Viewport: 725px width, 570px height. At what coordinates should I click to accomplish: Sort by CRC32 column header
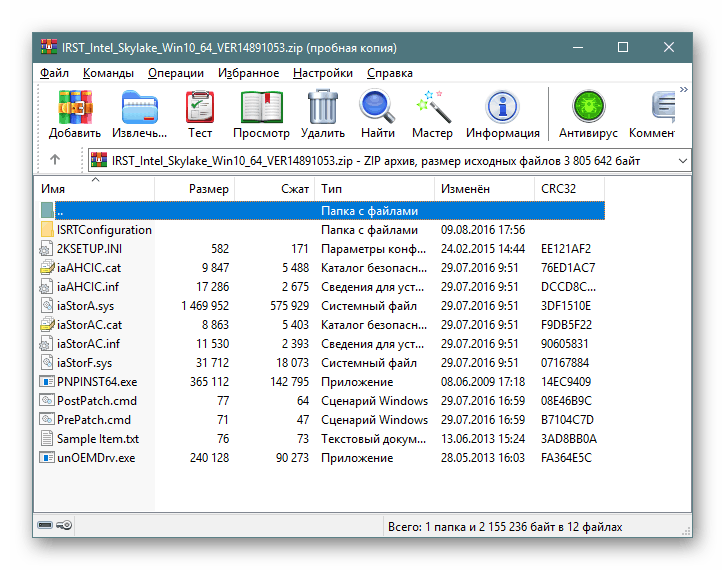(x=570, y=189)
